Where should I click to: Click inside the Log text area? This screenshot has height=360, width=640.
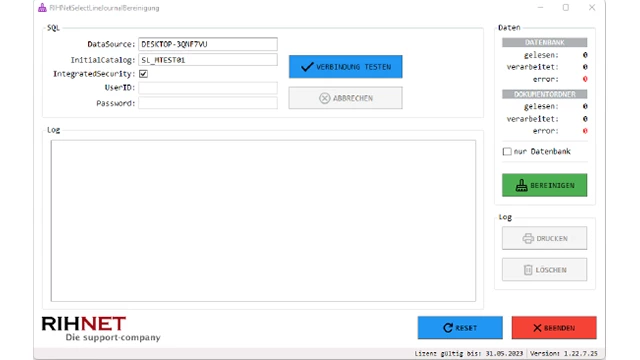coord(263,221)
